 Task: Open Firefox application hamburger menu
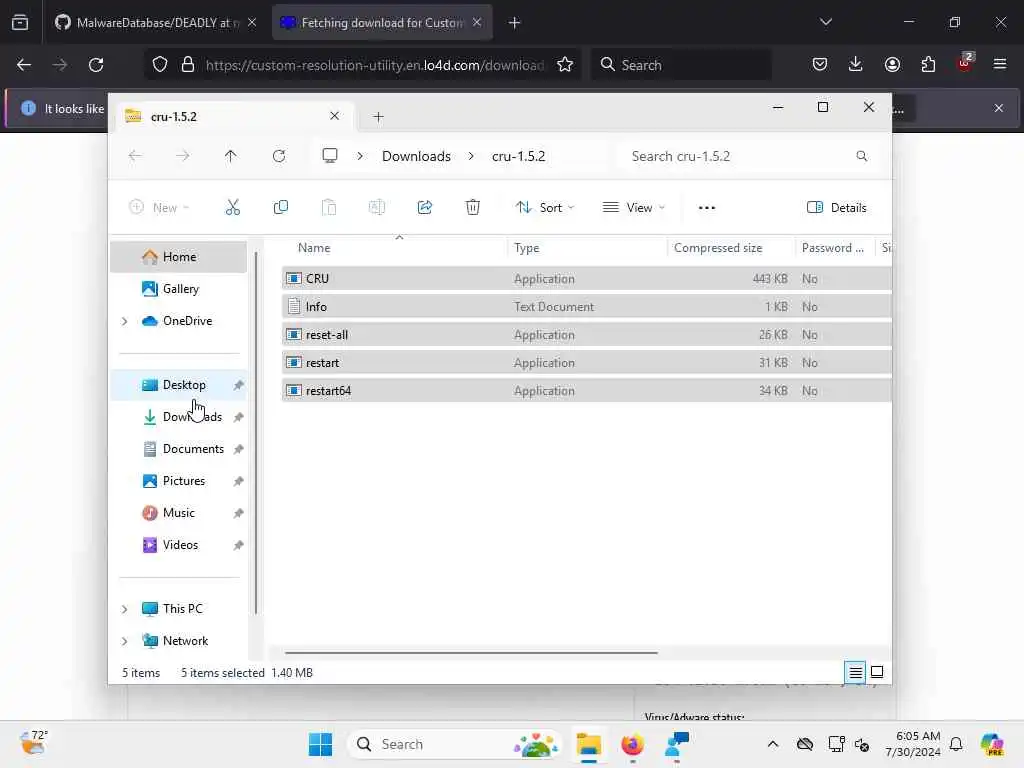(x=1000, y=65)
